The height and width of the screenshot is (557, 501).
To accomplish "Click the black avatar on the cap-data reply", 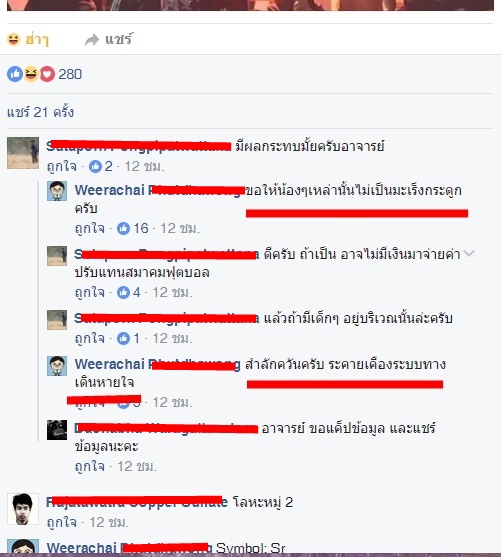I will 57,430.
